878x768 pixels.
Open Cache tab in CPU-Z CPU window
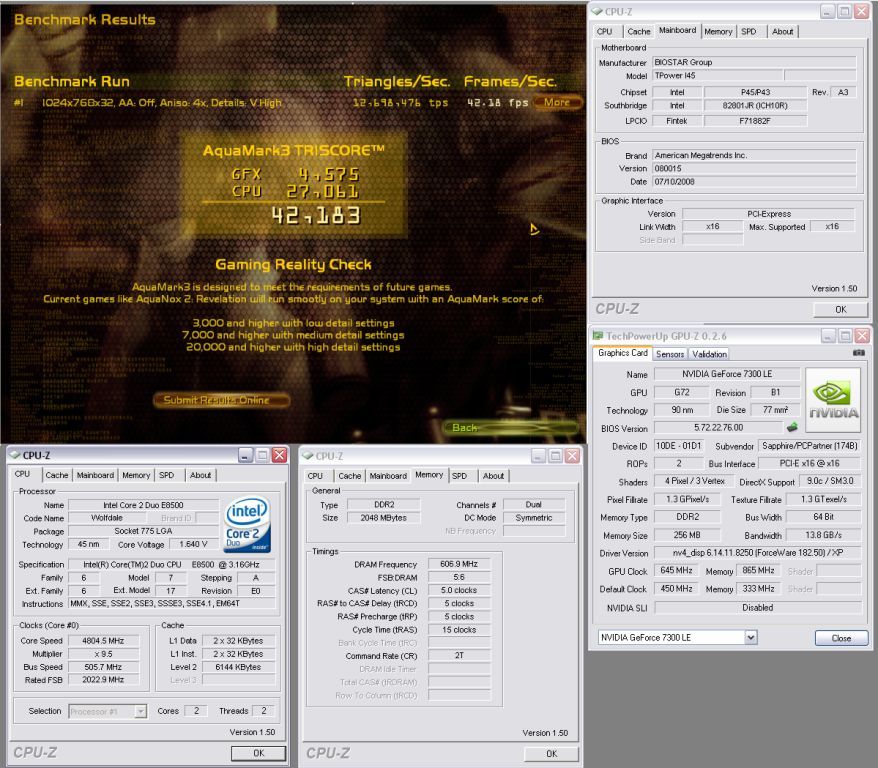[57, 475]
